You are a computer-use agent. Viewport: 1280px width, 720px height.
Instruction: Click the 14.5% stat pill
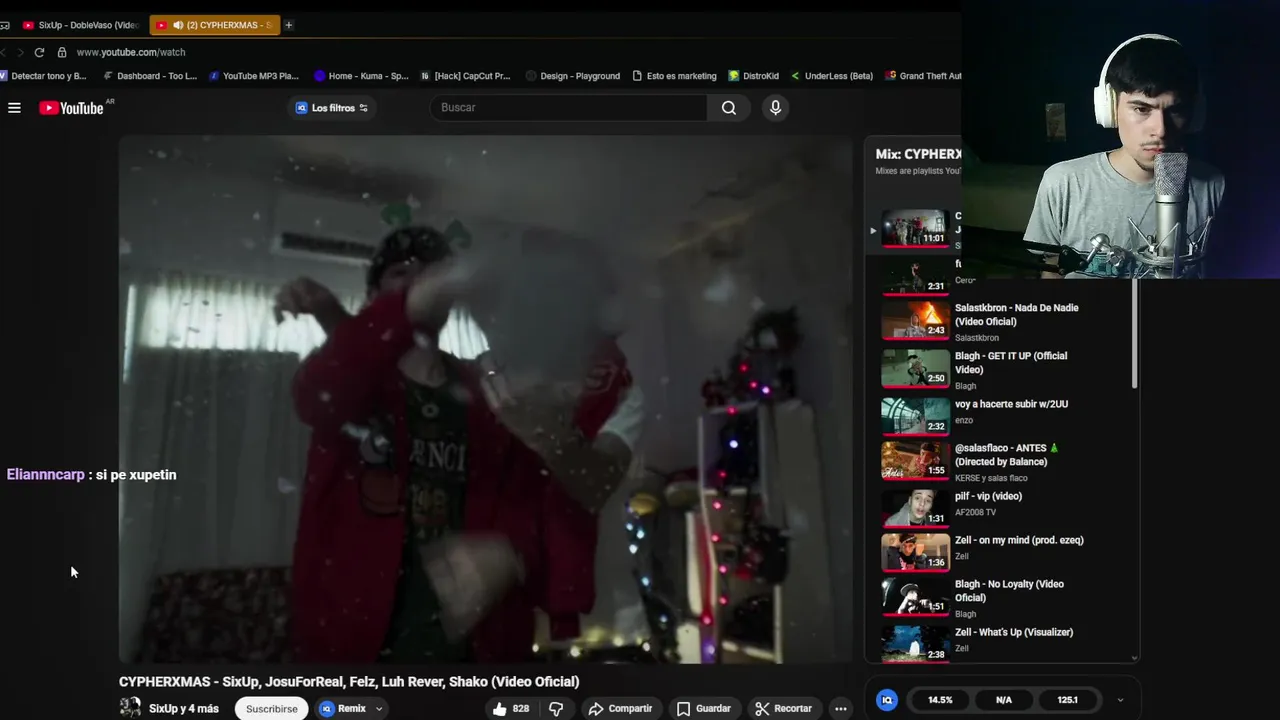coord(940,700)
